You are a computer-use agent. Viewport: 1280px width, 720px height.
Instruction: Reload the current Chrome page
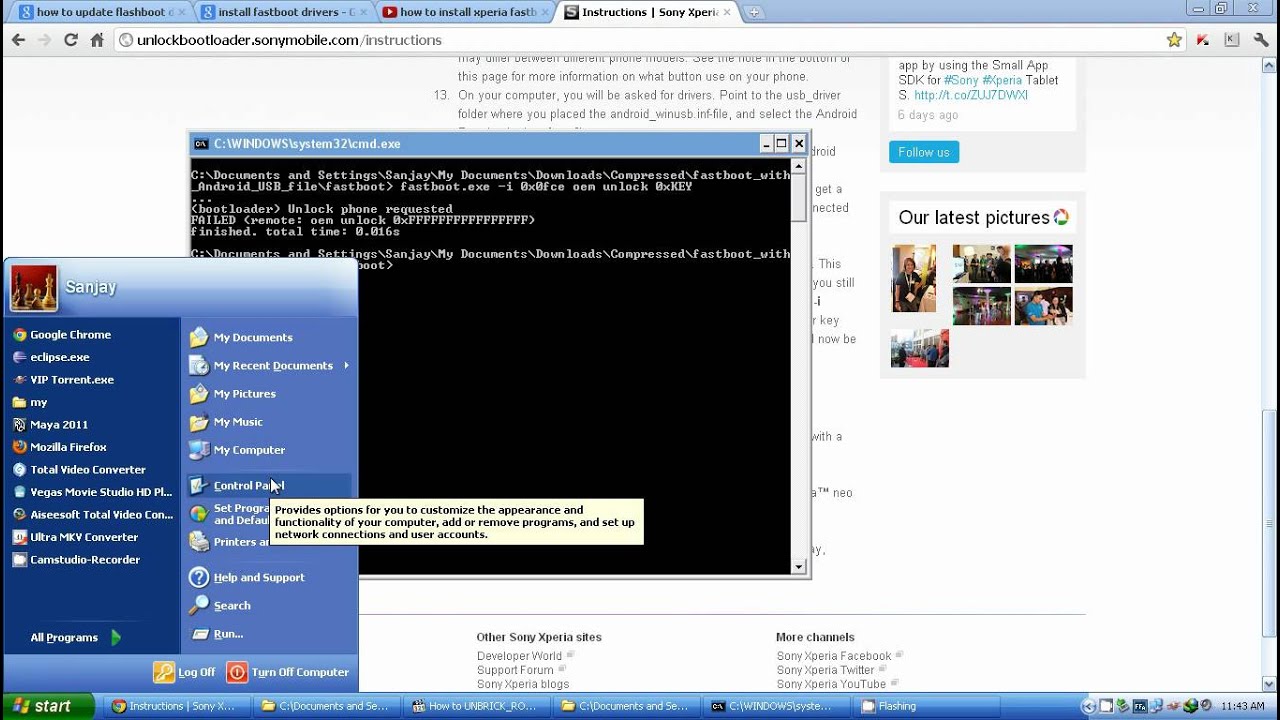pos(70,40)
